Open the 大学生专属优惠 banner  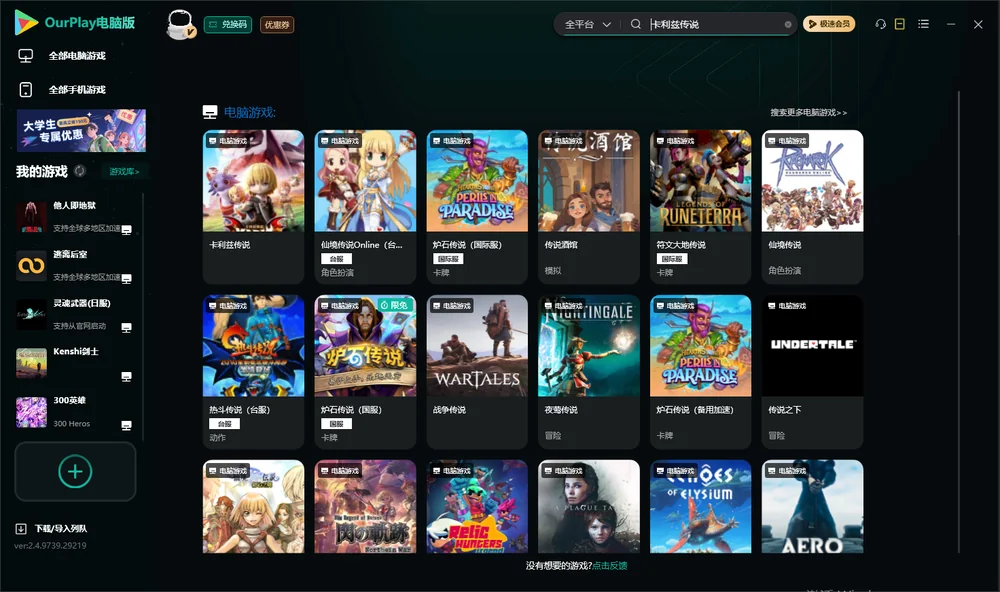pos(82,130)
